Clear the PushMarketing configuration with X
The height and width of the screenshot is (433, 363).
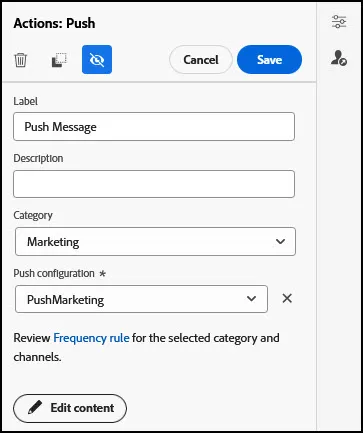287,298
